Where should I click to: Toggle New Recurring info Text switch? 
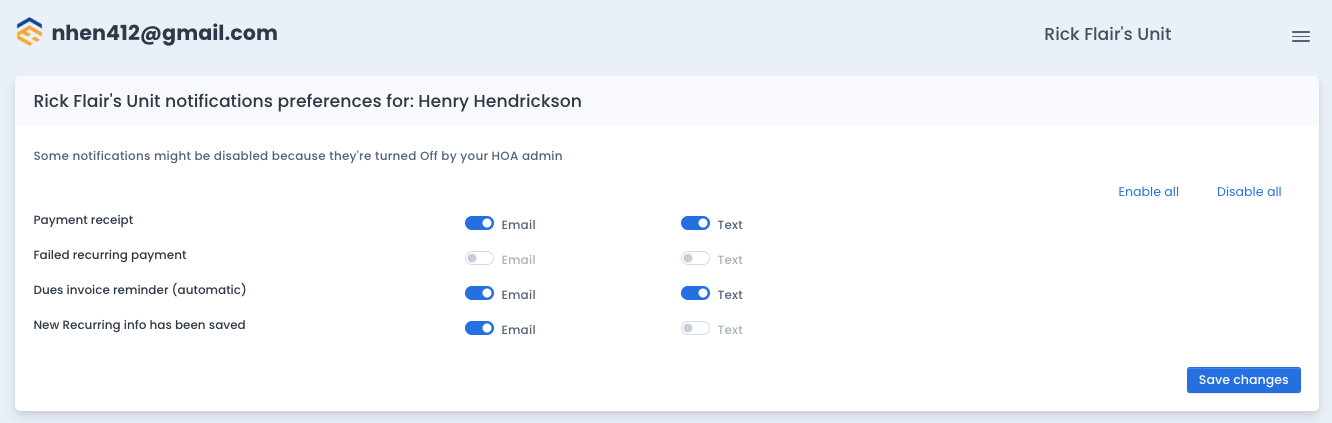[x=696, y=329]
